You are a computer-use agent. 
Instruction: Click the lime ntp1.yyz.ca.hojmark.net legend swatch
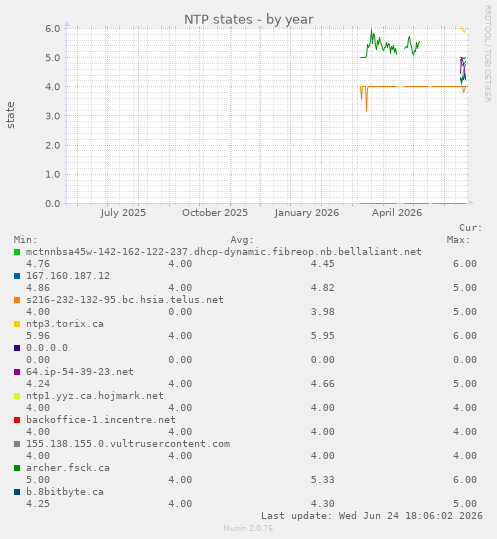[17, 396]
